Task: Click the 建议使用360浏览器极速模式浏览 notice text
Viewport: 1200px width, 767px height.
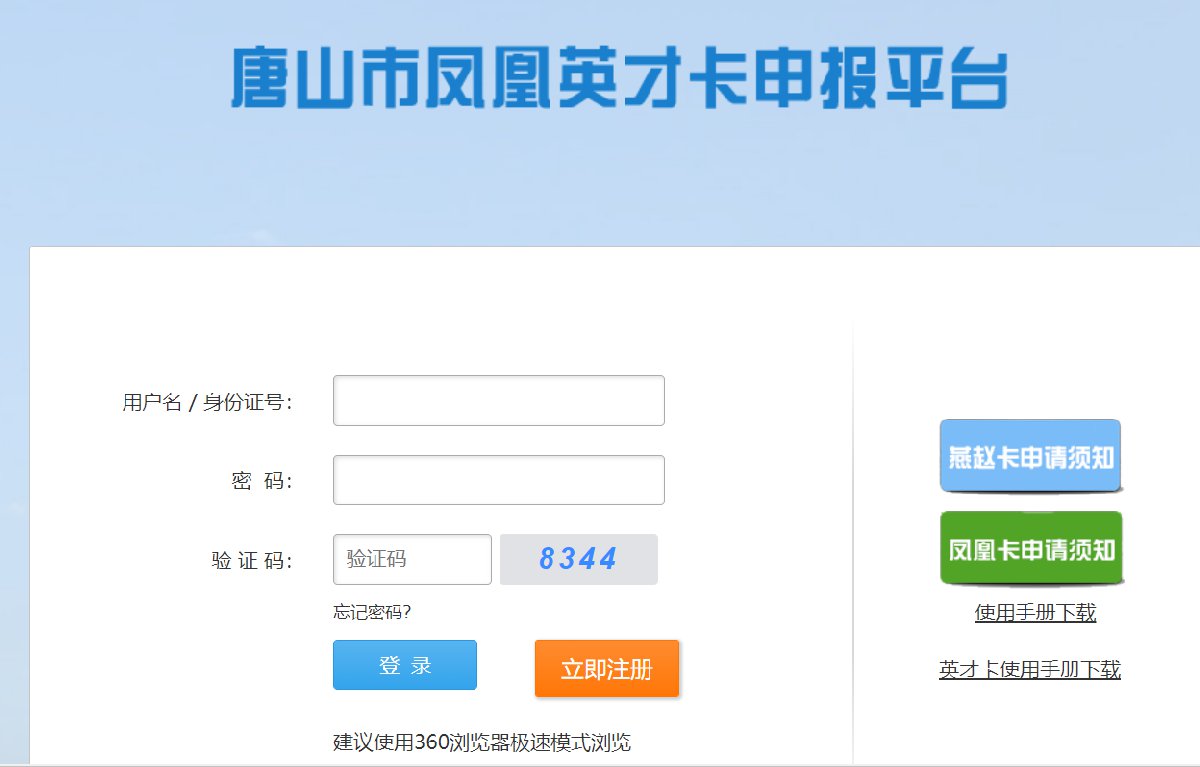Action: 482,742
